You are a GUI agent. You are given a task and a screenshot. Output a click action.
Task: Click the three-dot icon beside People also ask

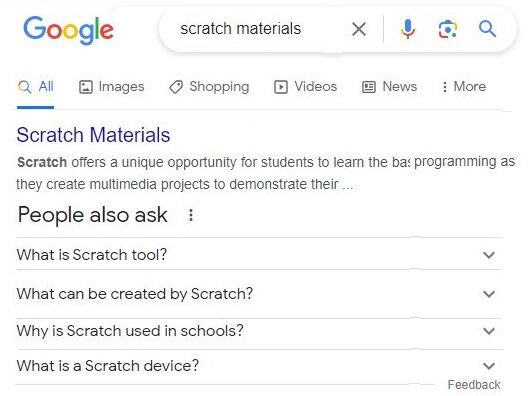click(191, 215)
